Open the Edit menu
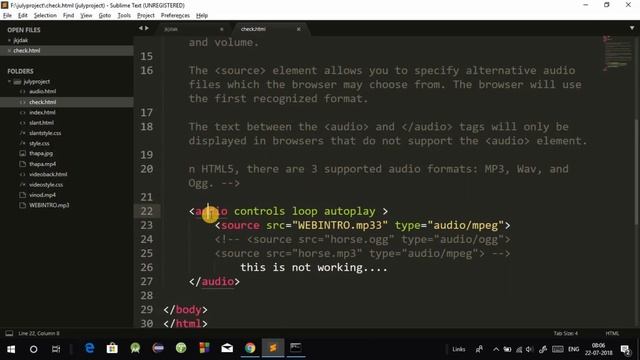640x360 pixels. [22, 16]
